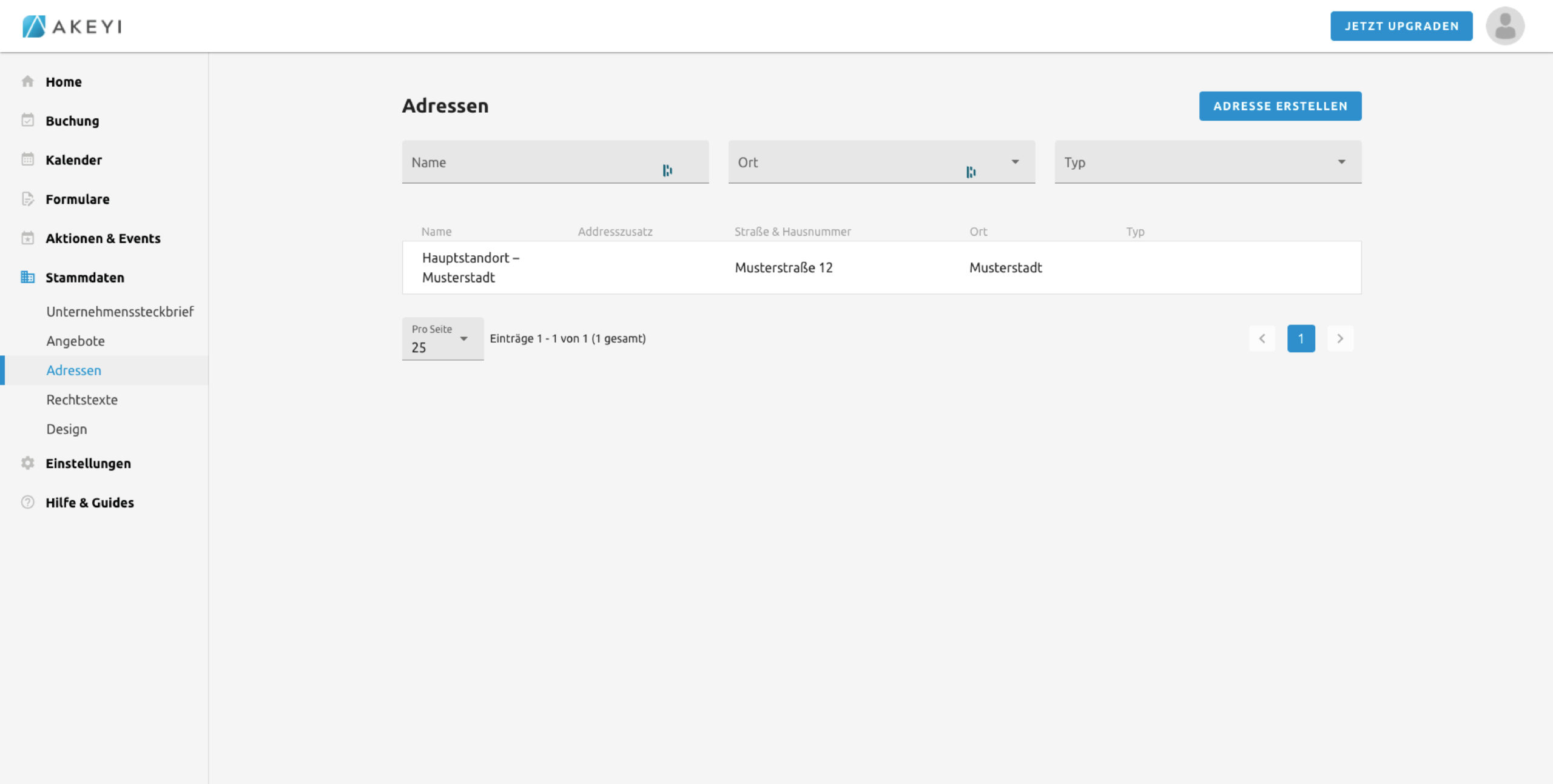The image size is (1553, 784).
Task: Click the Formulare document icon
Action: pos(27,199)
